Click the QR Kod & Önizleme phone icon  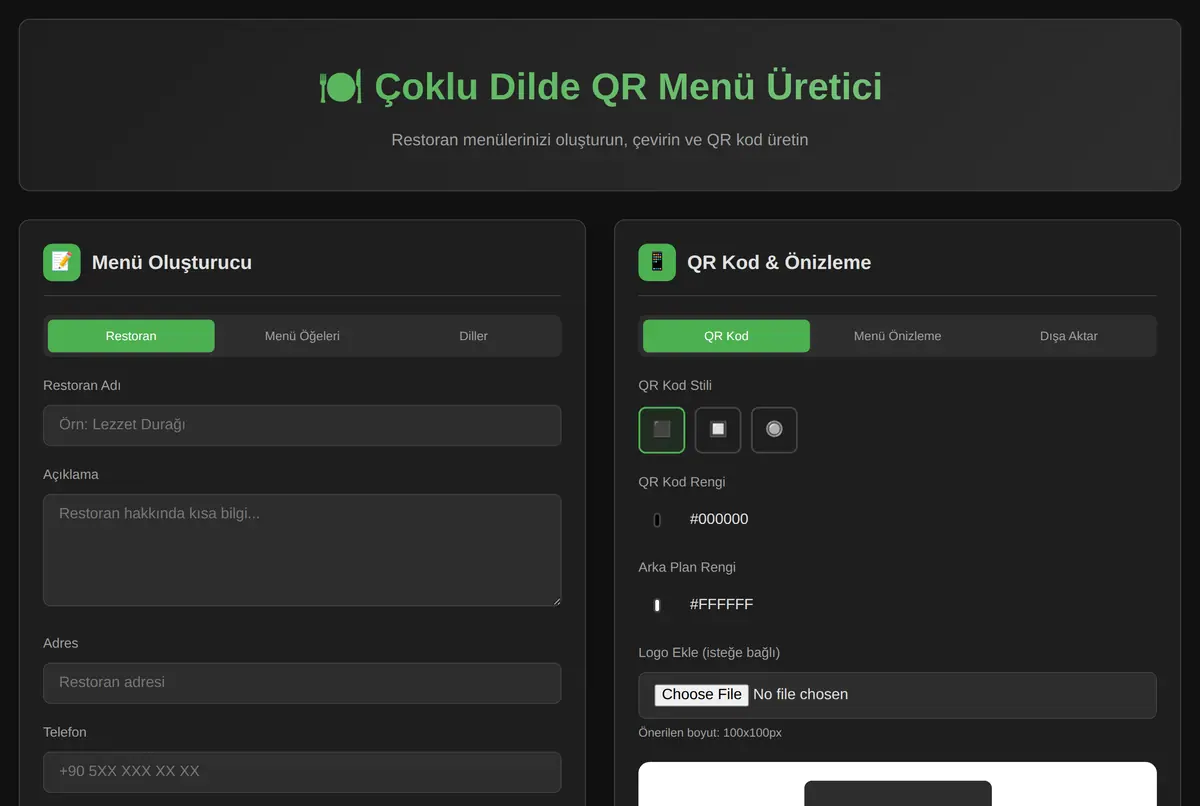coord(657,262)
